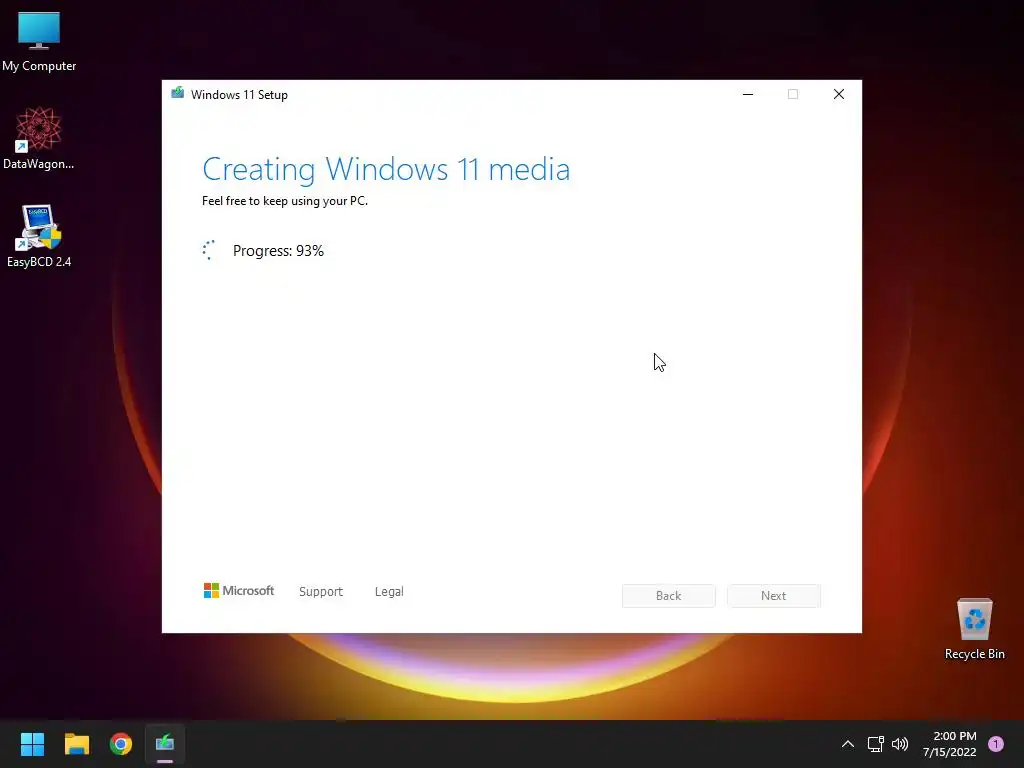Click the Progress: 93% text
This screenshot has height=768, width=1024.
(x=278, y=251)
